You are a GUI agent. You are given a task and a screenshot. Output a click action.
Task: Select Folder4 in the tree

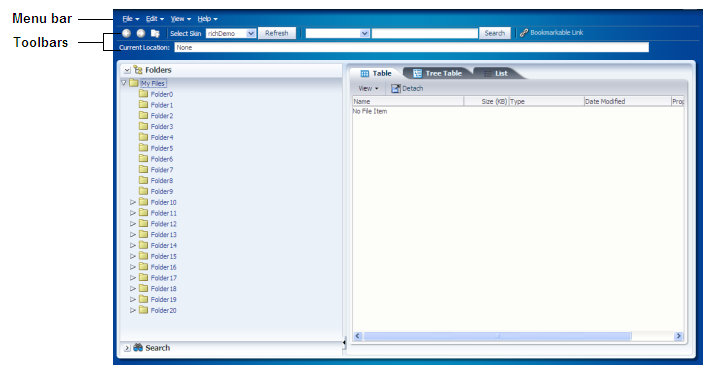[162, 138]
